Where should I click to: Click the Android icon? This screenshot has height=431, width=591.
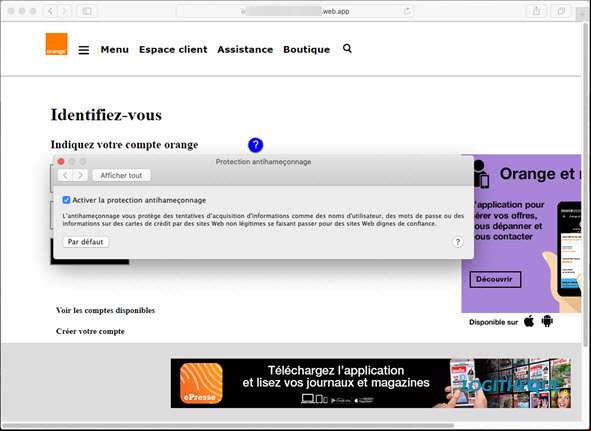tap(547, 321)
